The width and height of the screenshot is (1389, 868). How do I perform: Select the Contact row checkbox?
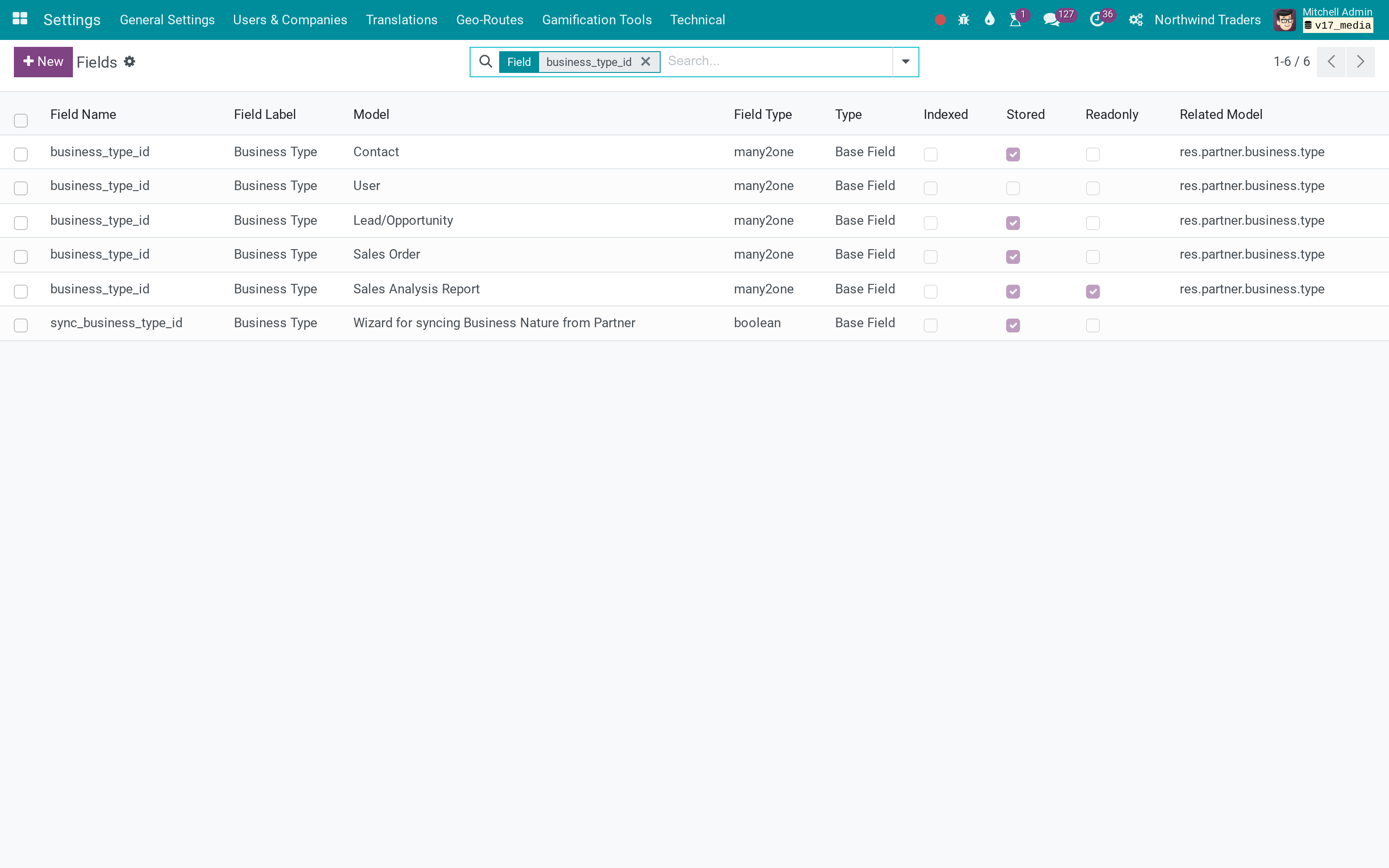point(21,154)
